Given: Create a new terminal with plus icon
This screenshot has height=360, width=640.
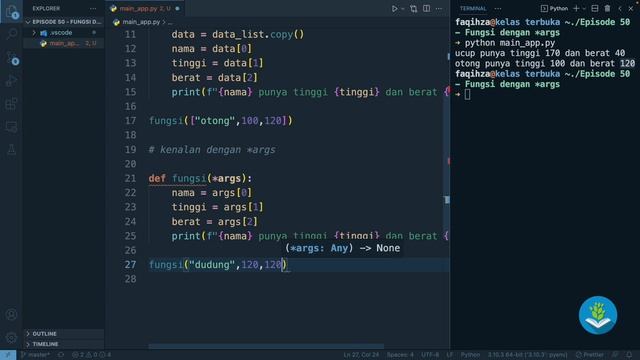Looking at the screenshot, I should [576, 9].
